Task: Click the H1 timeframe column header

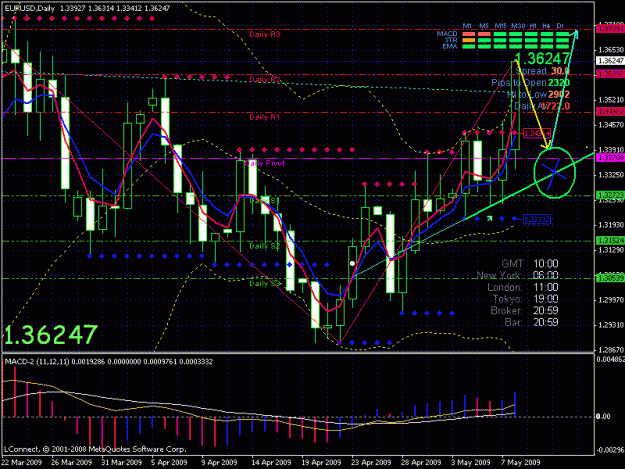Action: click(x=533, y=26)
